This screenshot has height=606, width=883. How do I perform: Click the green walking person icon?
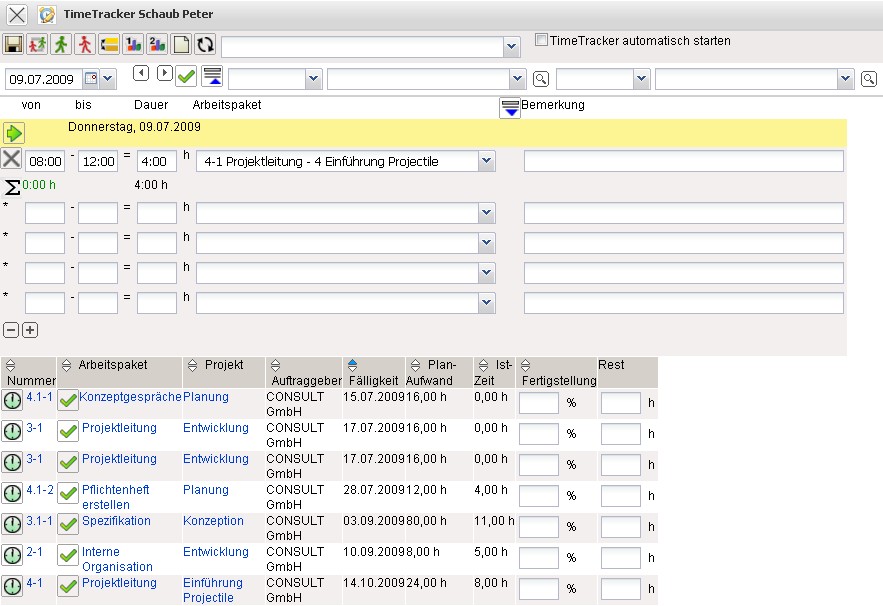[62, 45]
